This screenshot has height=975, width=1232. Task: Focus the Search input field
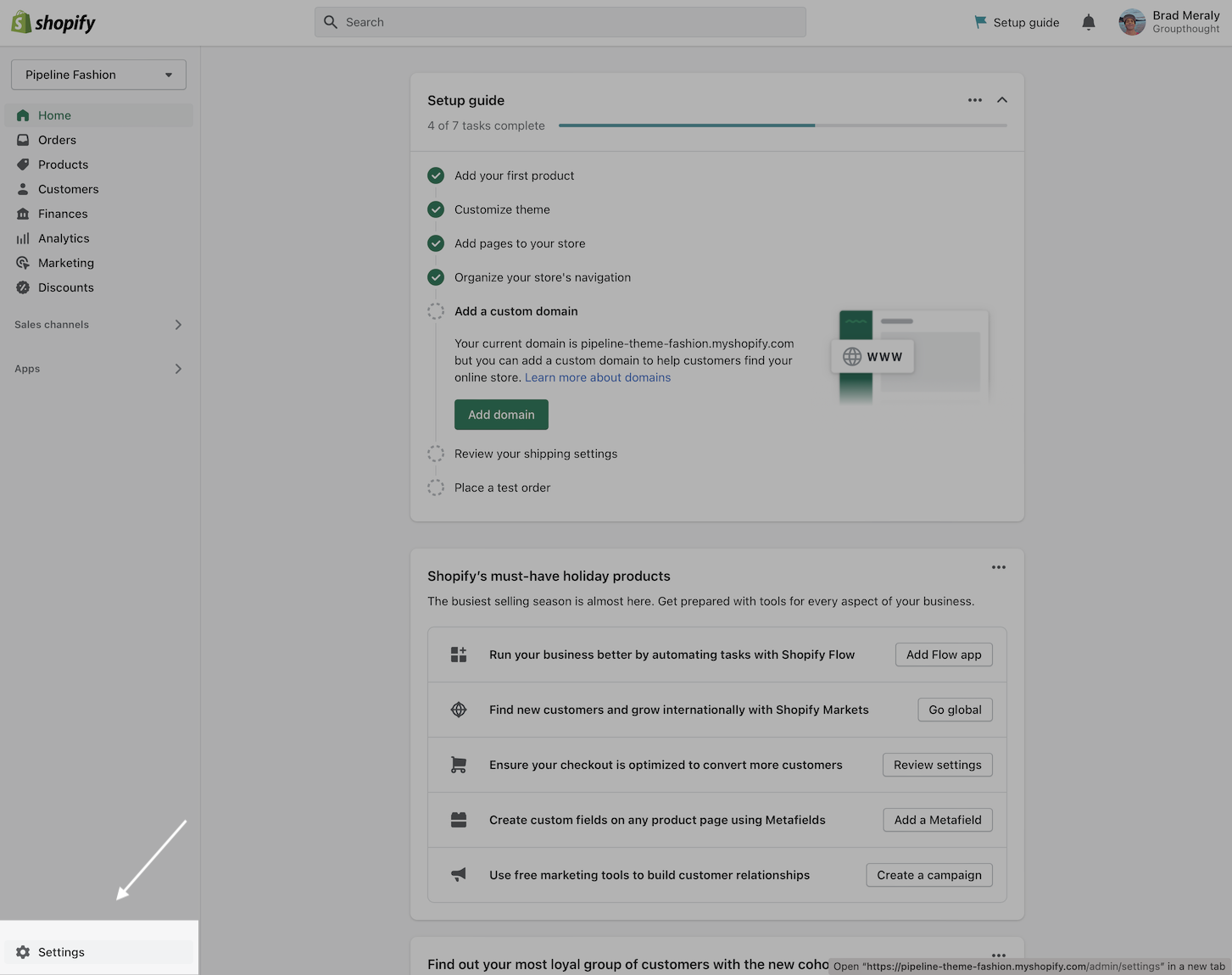pos(560,22)
